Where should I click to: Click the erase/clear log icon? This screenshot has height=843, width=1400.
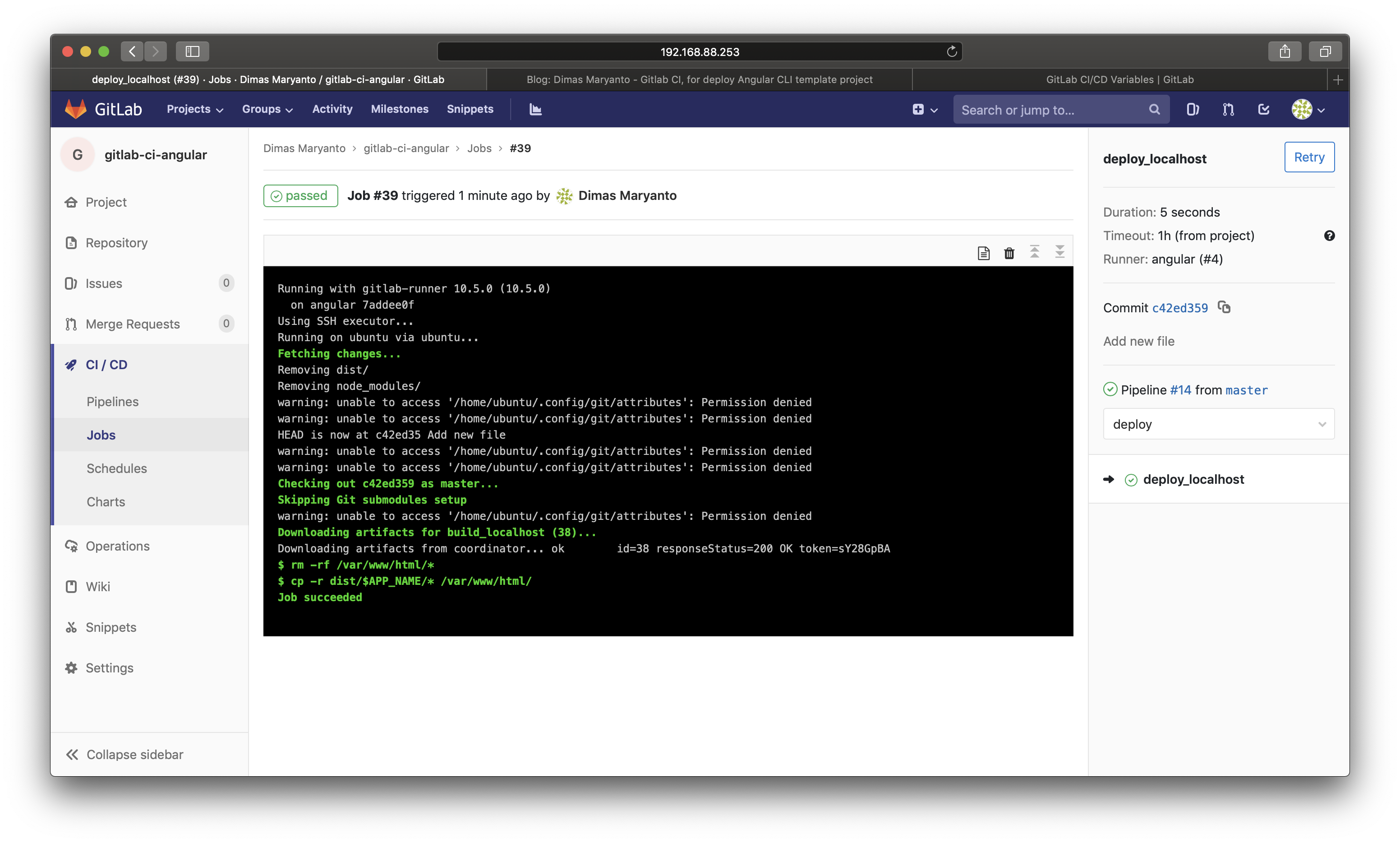[1009, 251]
